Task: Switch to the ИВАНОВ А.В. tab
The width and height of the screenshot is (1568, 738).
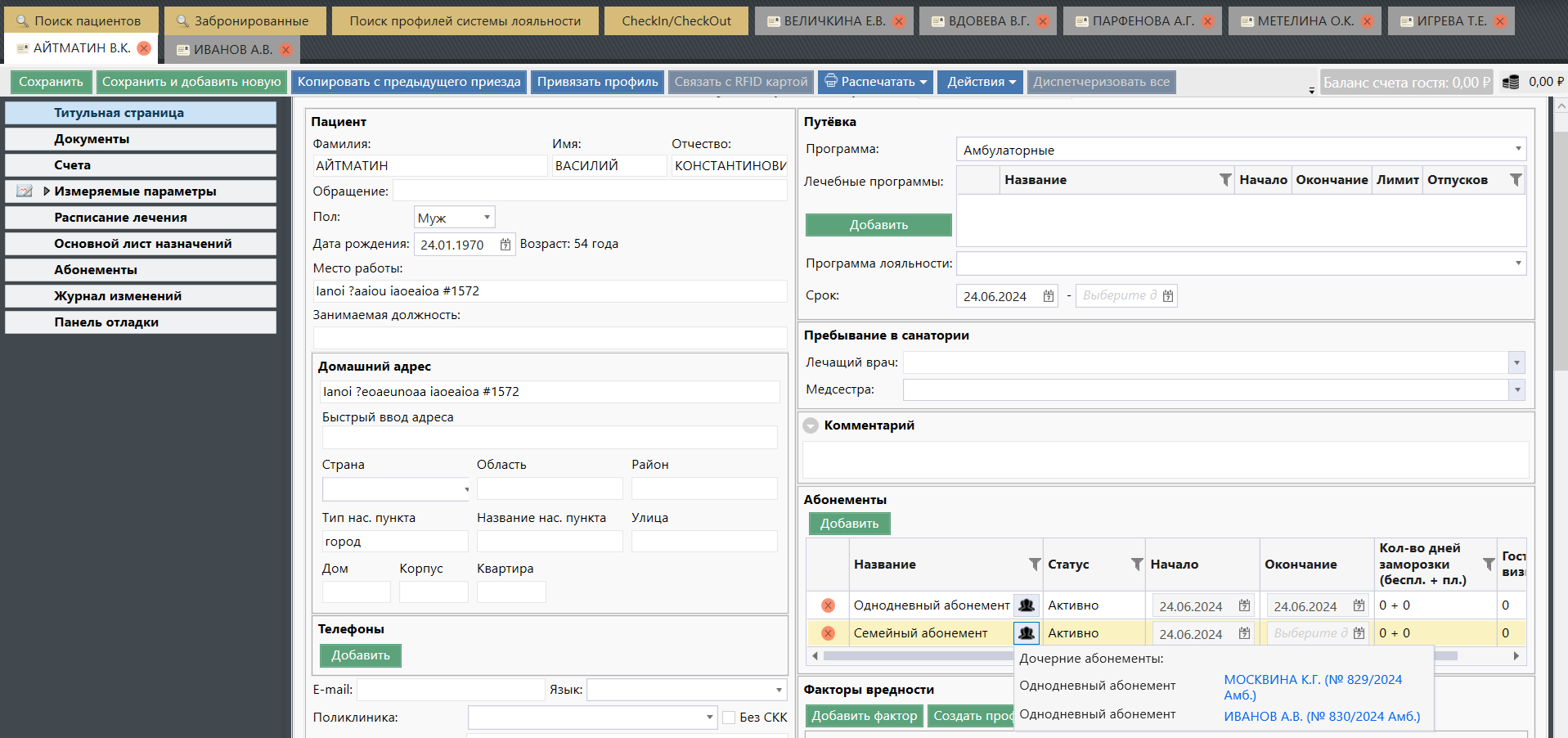Action: tap(232, 50)
